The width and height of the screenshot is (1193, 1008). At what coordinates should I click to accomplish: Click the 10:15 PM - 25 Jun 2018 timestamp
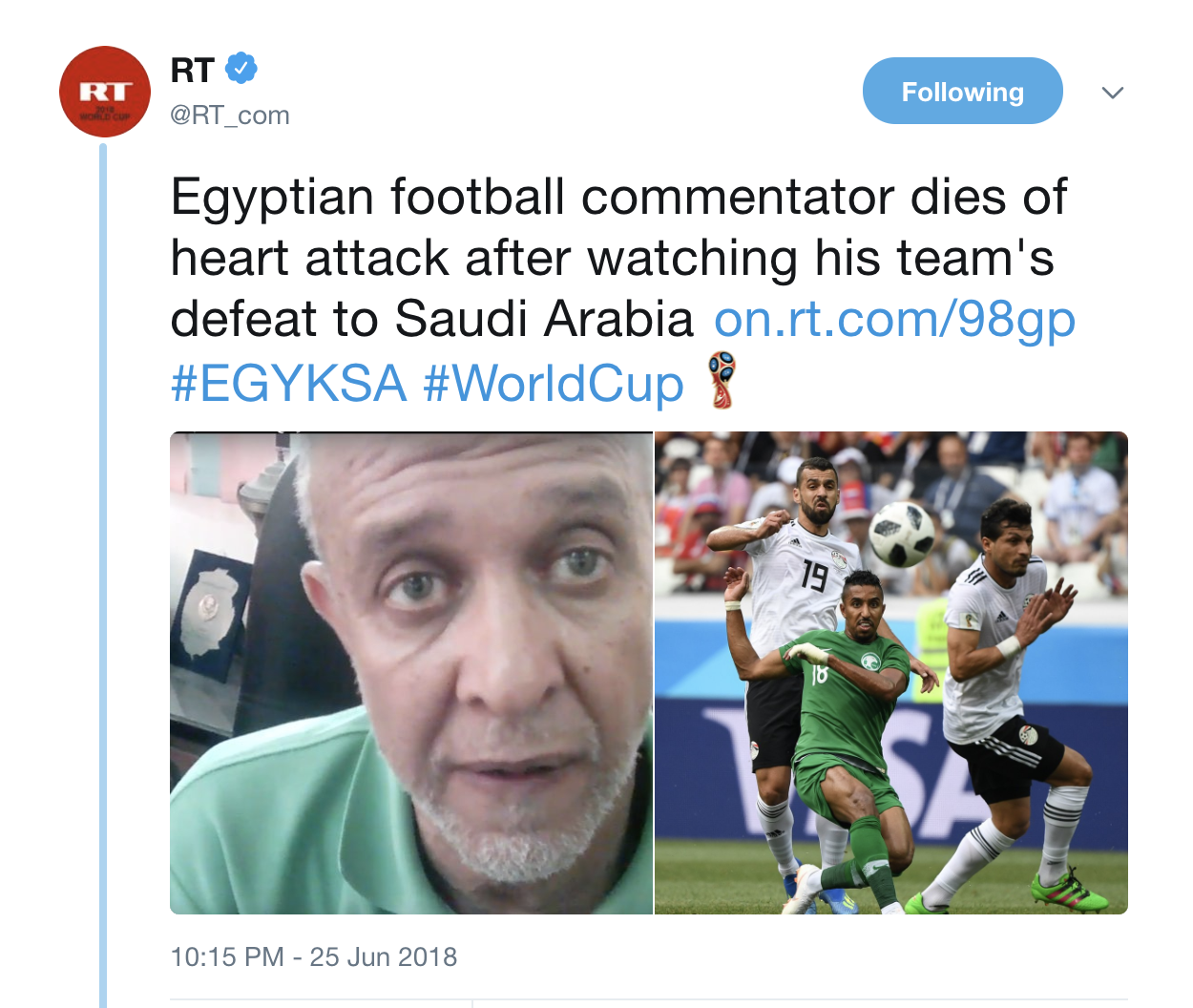pyautogui.click(x=314, y=956)
